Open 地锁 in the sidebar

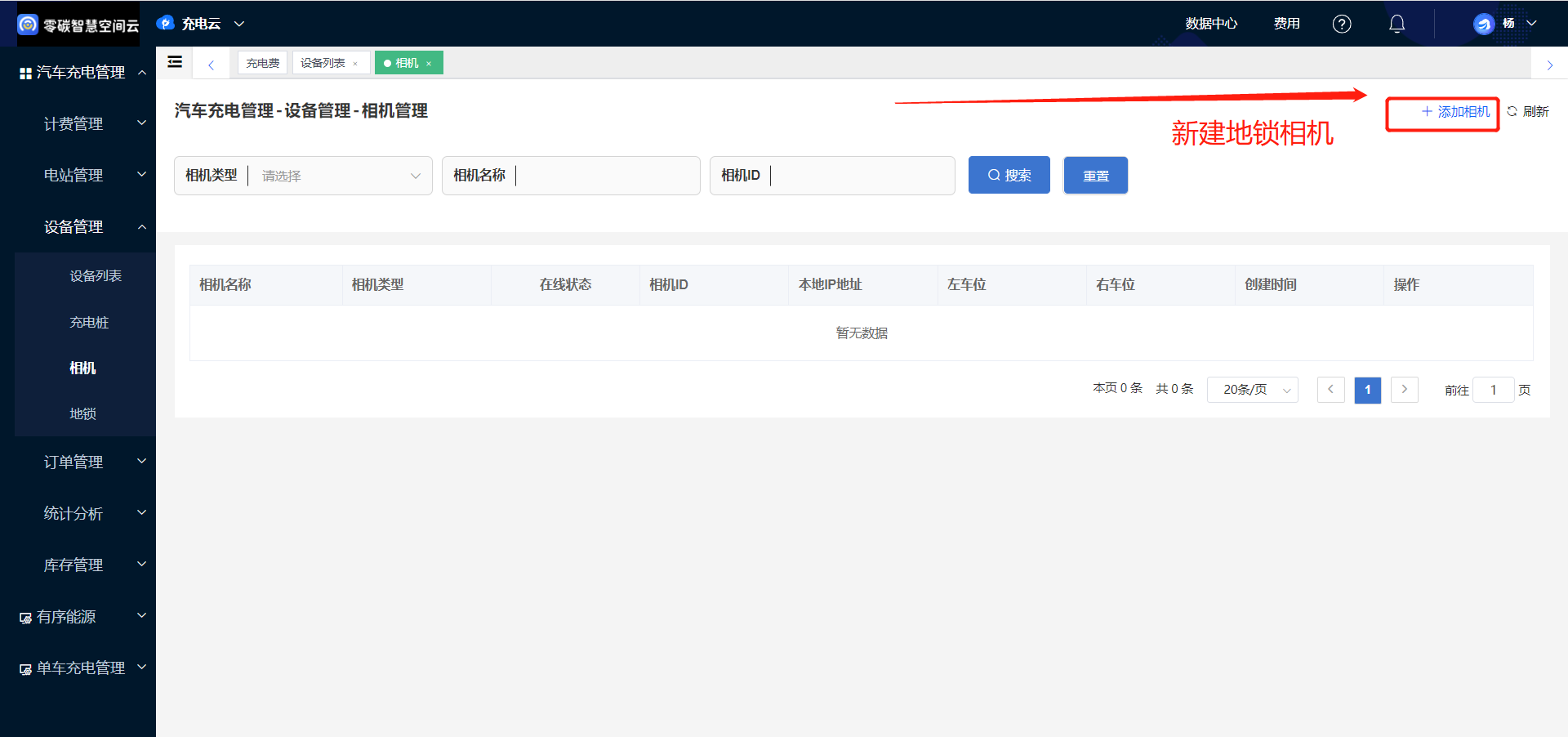(x=82, y=414)
